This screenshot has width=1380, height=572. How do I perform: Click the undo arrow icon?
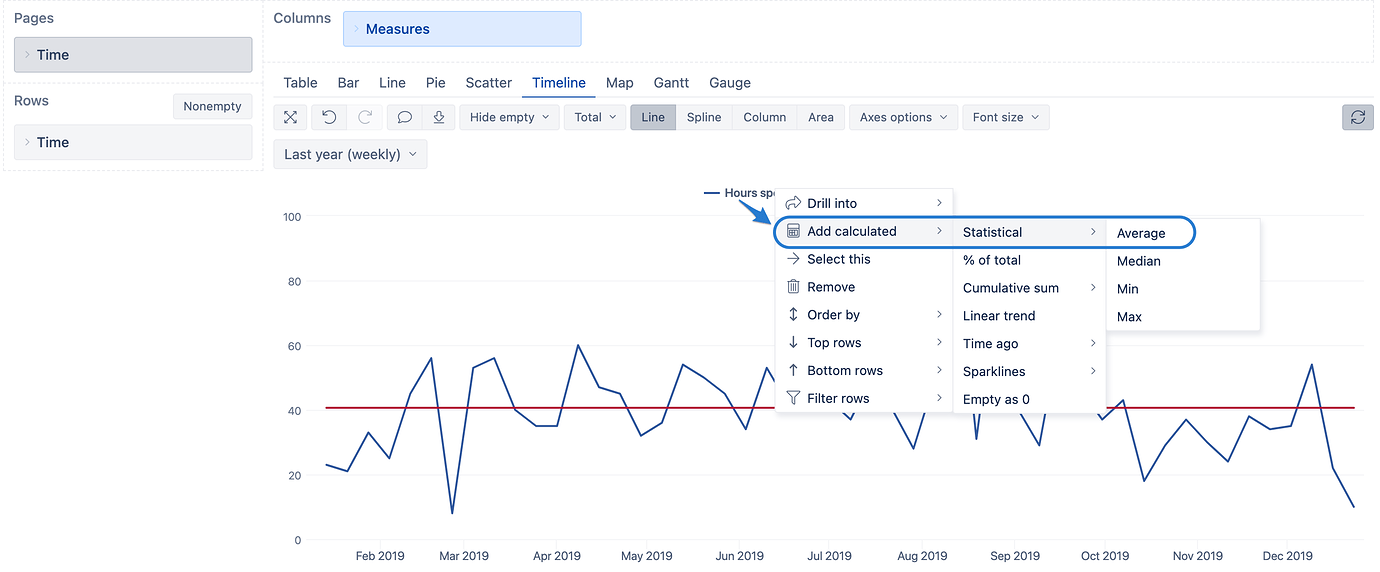click(x=329, y=117)
